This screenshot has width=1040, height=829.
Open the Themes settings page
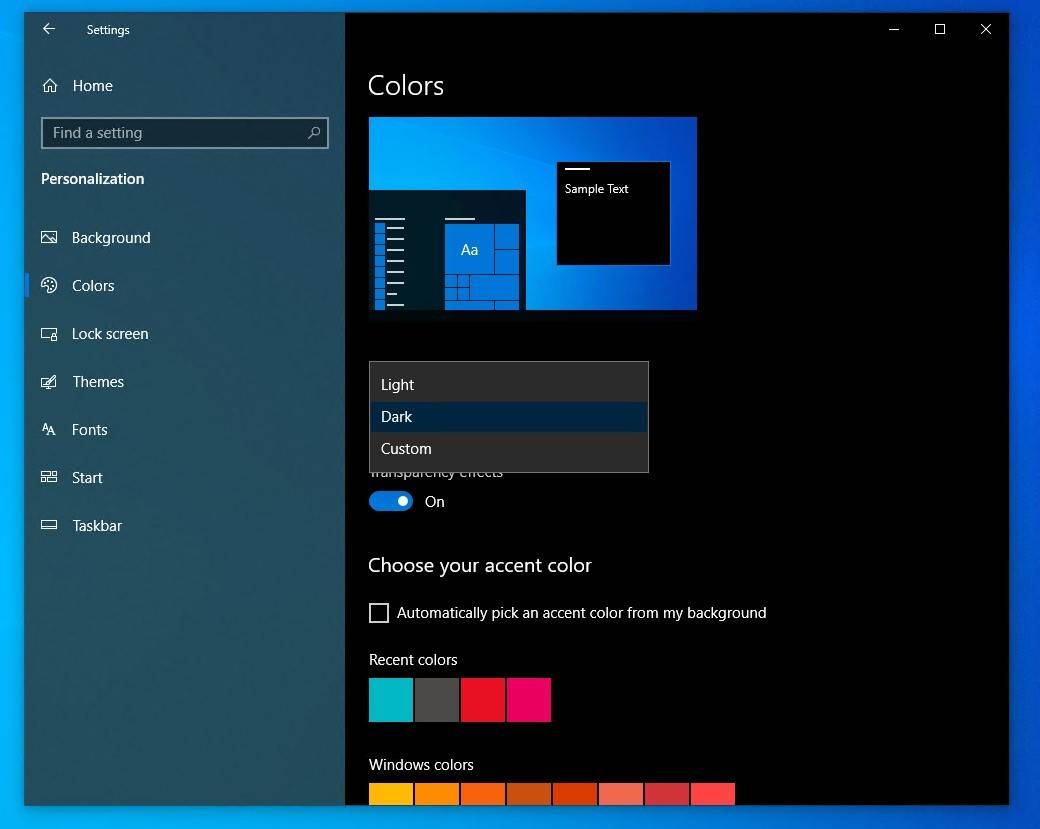click(x=184, y=381)
